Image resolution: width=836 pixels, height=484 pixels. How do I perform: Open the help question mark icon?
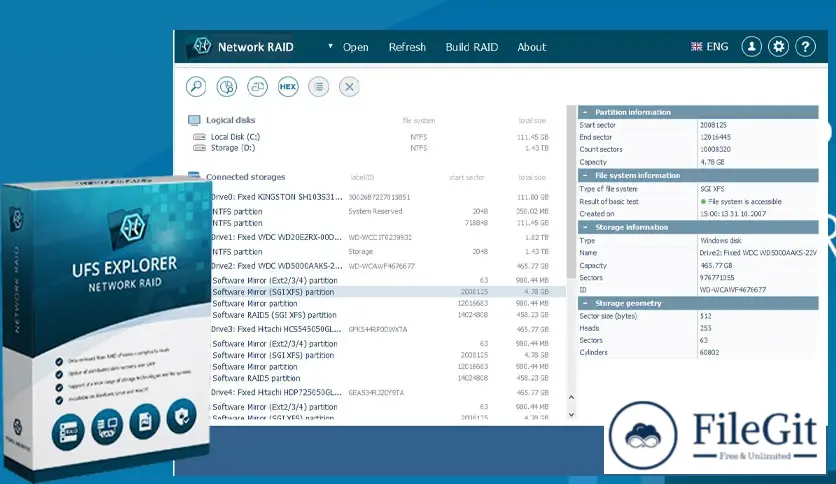806,47
